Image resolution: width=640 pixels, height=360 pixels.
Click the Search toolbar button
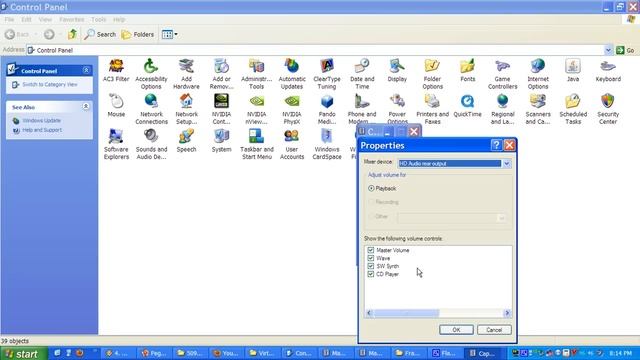point(100,35)
